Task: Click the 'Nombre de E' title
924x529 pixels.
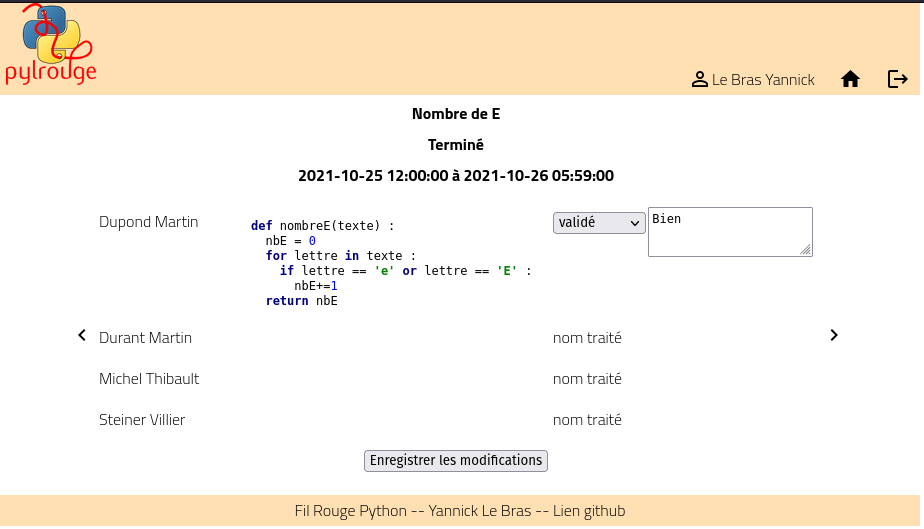Action: pos(456,114)
